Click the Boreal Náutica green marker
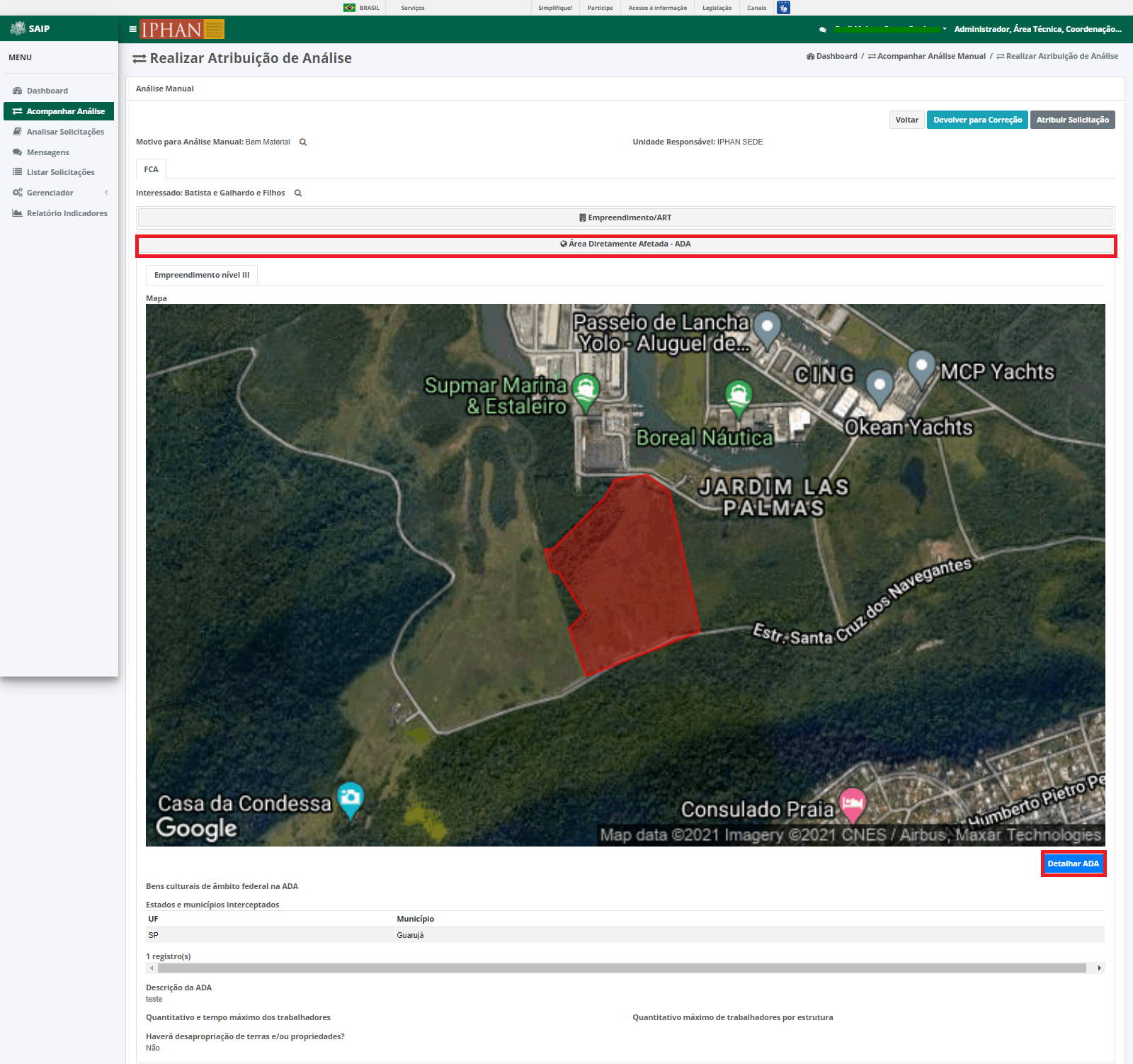The height and width of the screenshot is (1064, 1133). [x=739, y=398]
